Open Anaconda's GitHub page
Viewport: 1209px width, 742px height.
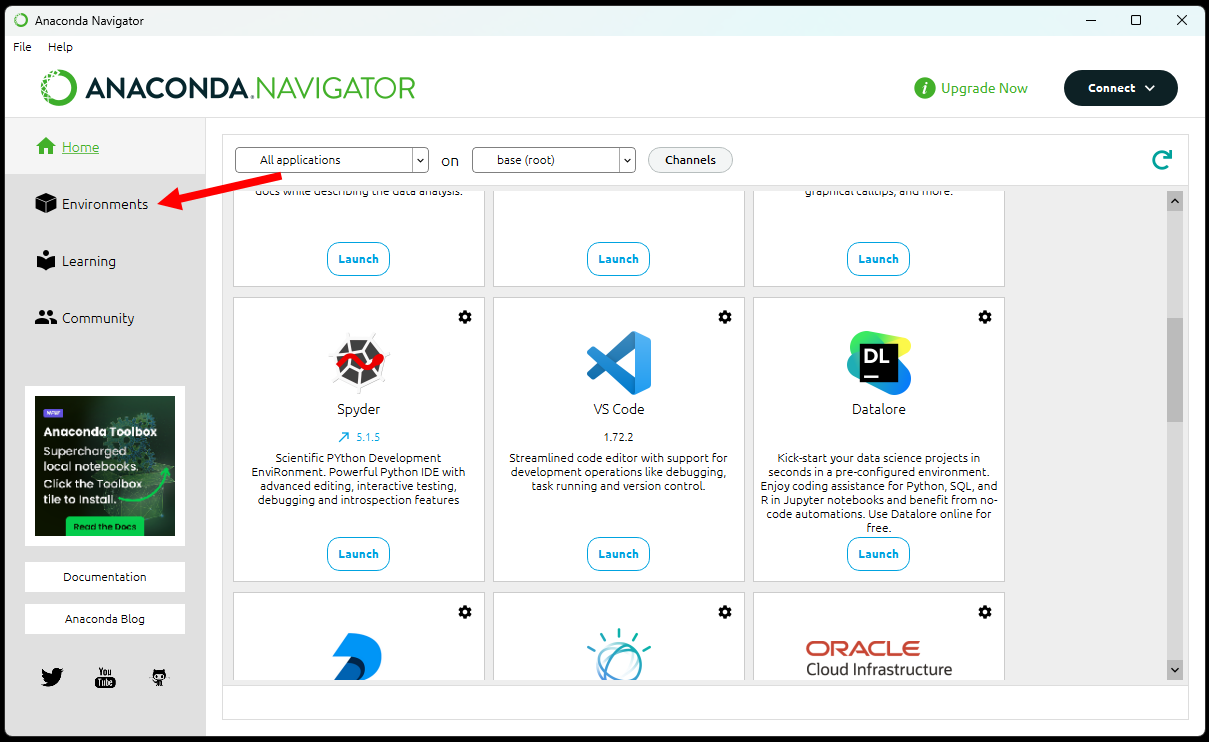(x=158, y=677)
